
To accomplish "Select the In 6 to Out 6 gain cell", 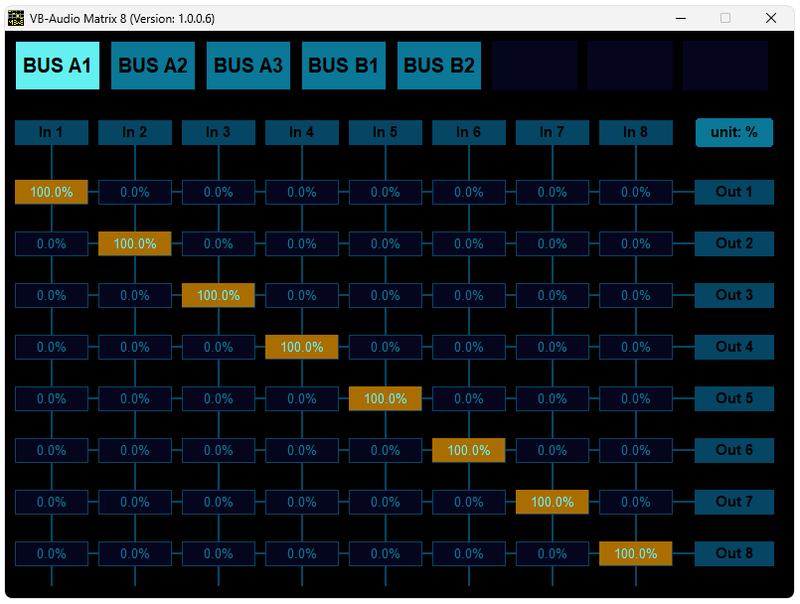I will point(469,450).
